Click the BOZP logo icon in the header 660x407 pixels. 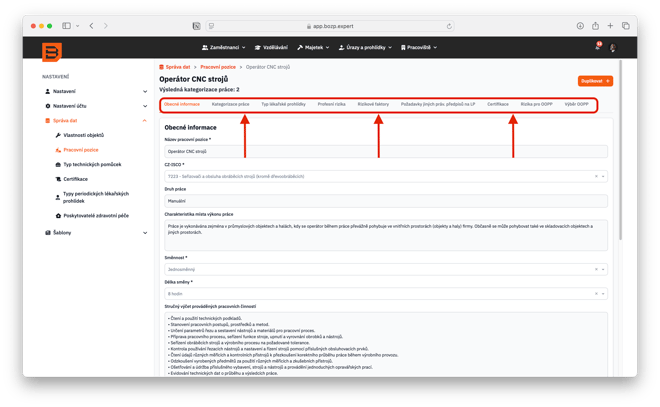(50, 52)
